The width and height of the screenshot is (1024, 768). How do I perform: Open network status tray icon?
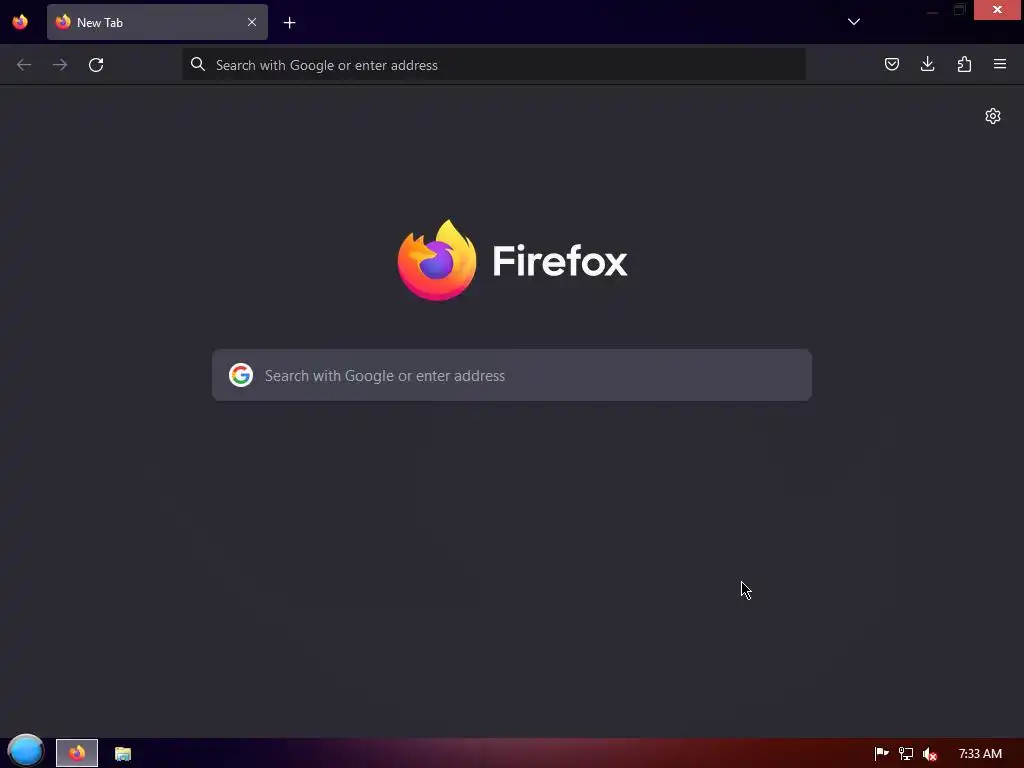click(x=906, y=754)
